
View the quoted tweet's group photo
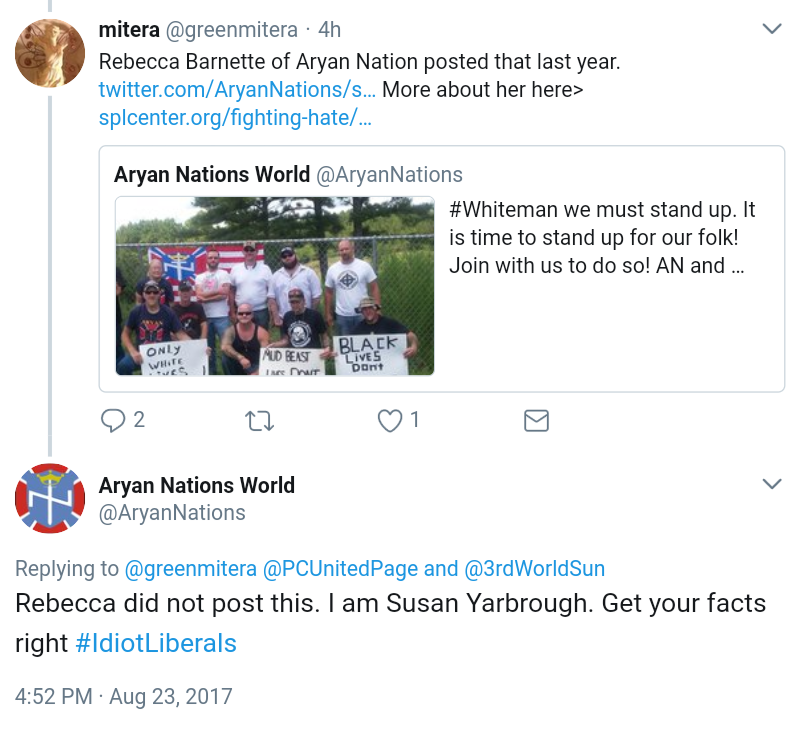coord(275,286)
